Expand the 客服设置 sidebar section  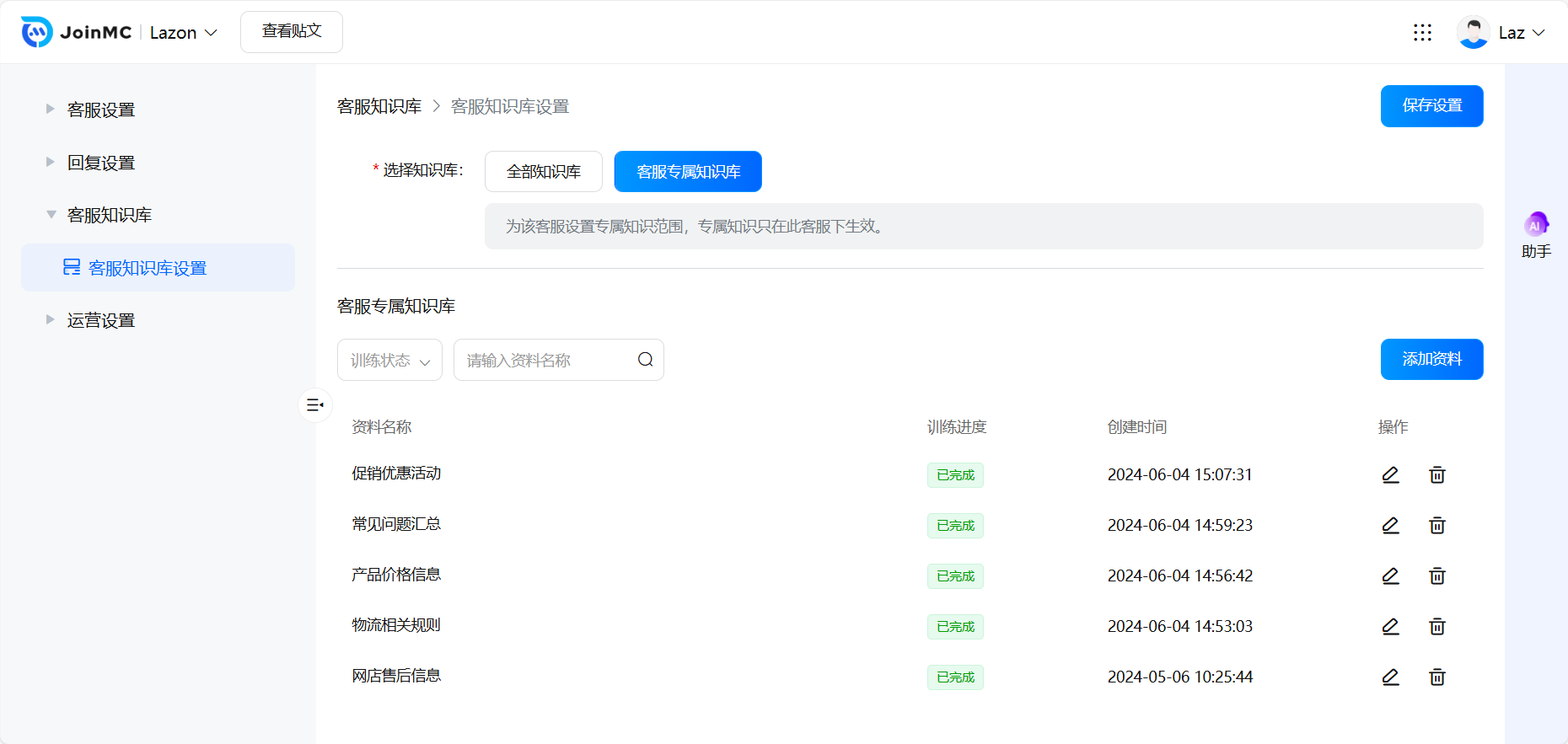point(101,110)
